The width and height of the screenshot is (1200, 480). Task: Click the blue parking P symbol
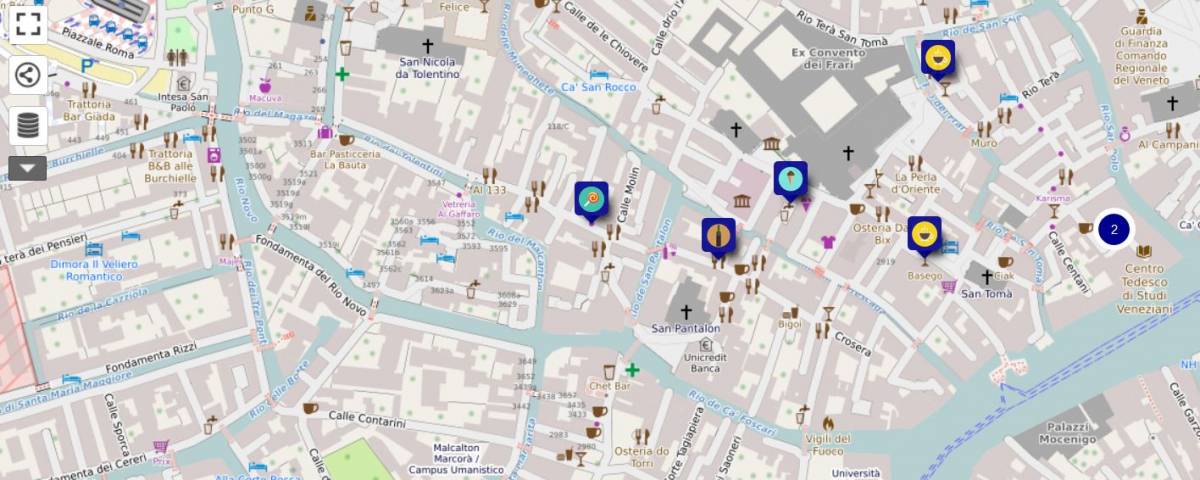[x=88, y=66]
